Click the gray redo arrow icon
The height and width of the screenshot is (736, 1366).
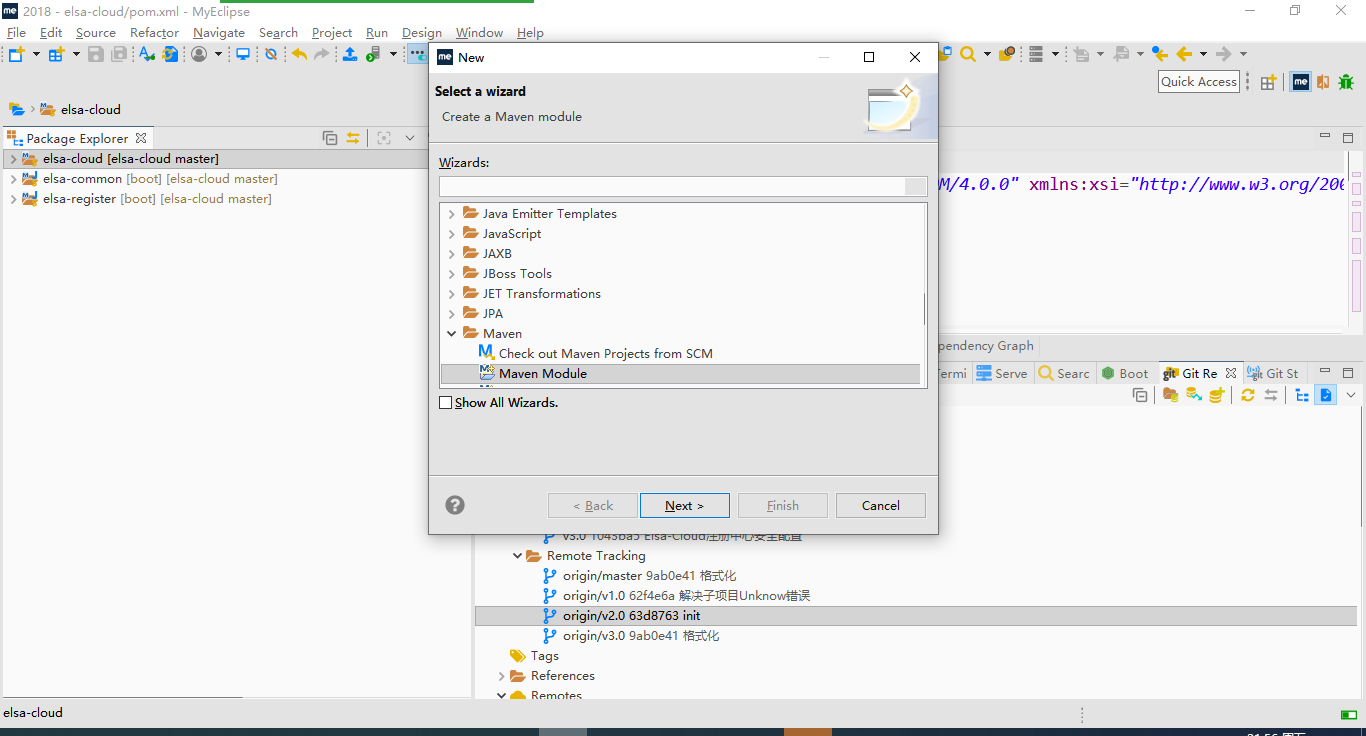321,54
